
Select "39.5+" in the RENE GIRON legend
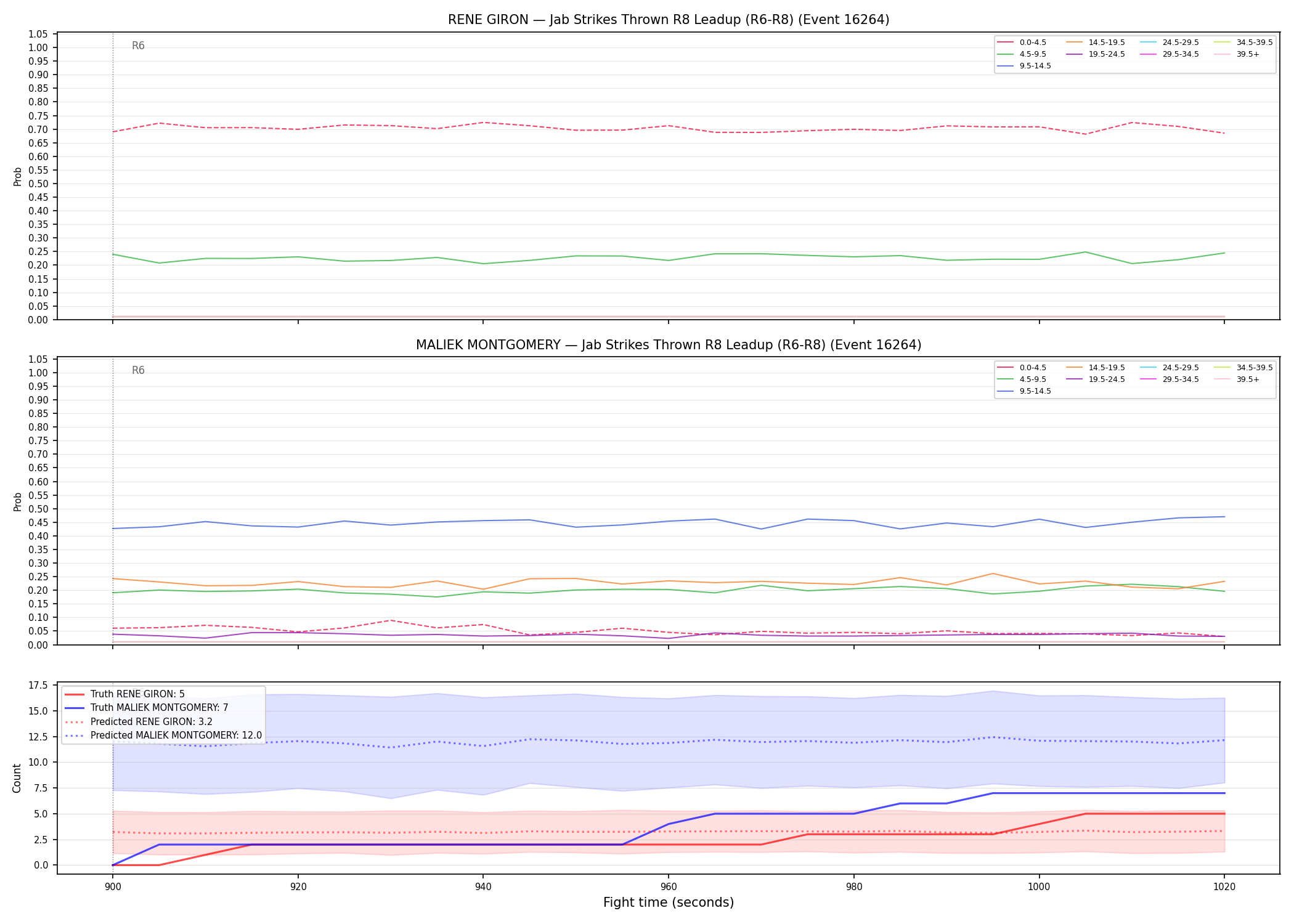coord(1248,54)
